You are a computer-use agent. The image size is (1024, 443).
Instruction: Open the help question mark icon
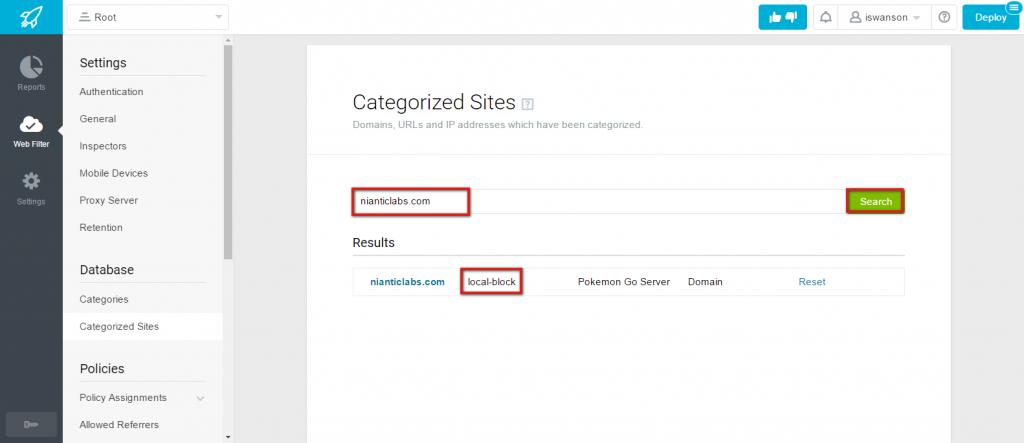tap(944, 18)
